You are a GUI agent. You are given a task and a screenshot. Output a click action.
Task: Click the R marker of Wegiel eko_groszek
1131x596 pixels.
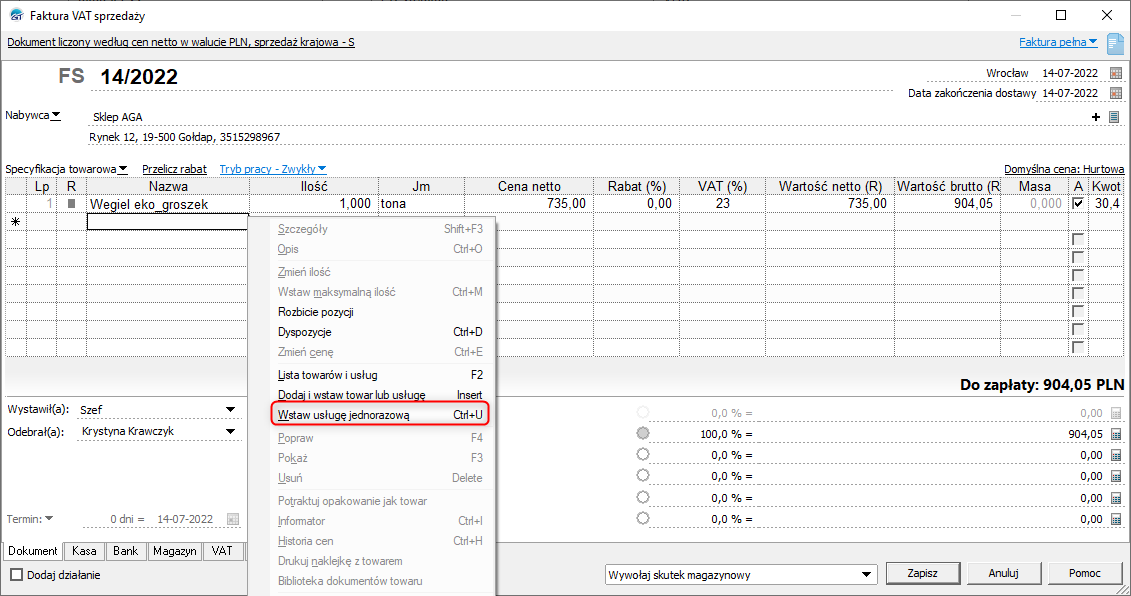pos(71,203)
